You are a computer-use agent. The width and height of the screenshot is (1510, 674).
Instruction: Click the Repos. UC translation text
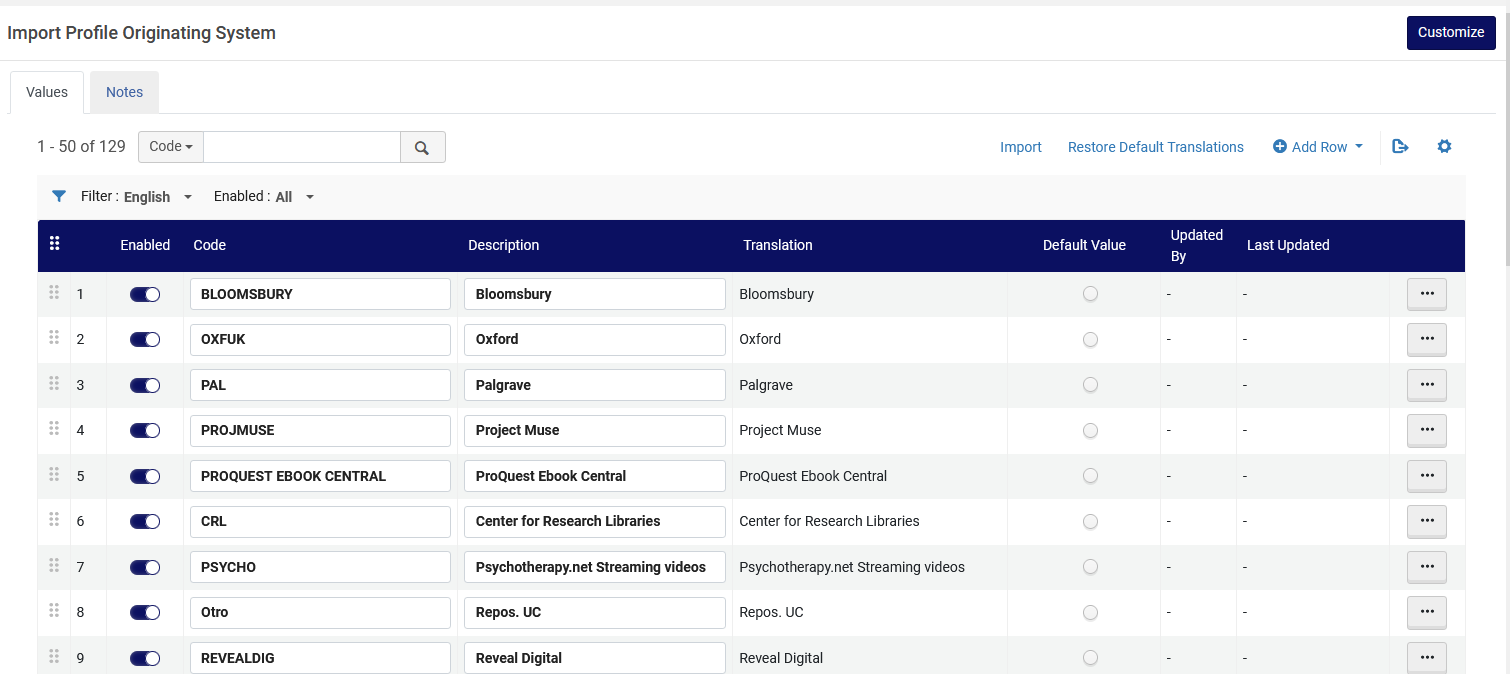(771, 612)
